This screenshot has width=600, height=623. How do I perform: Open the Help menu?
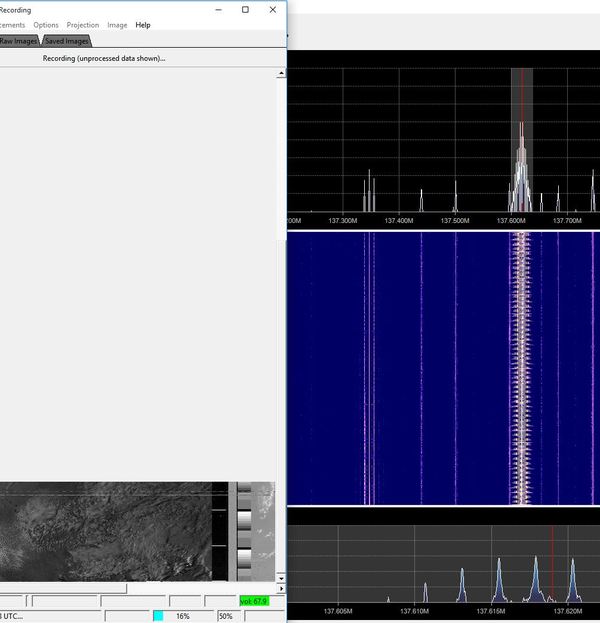[x=143, y=25]
